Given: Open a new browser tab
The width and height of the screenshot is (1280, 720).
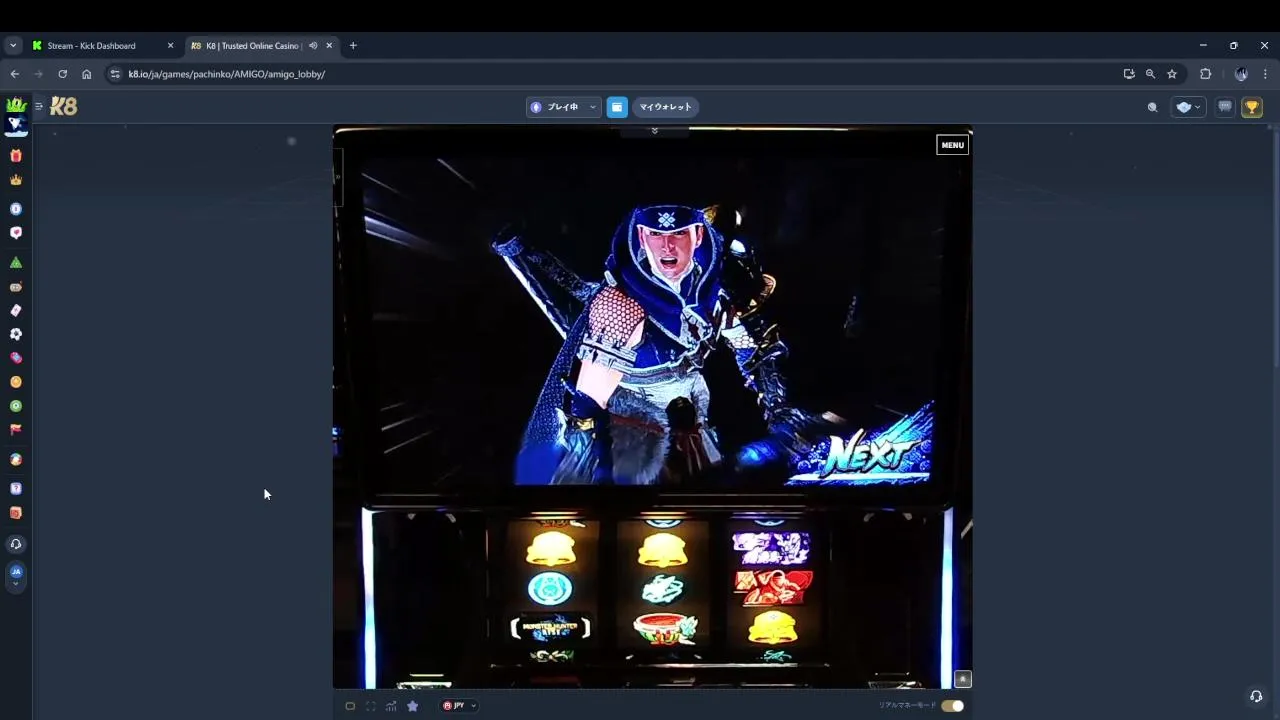Looking at the screenshot, I should click(x=353, y=45).
